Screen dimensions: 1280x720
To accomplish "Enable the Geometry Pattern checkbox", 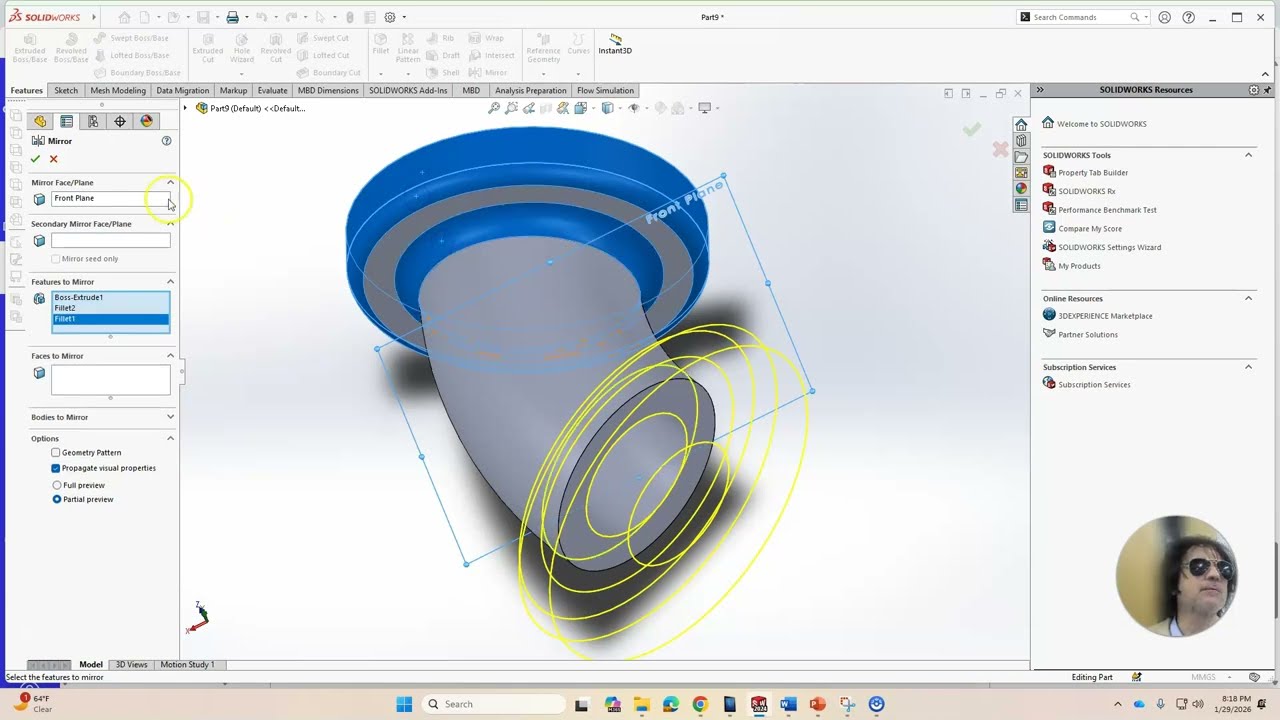I will 56,453.
